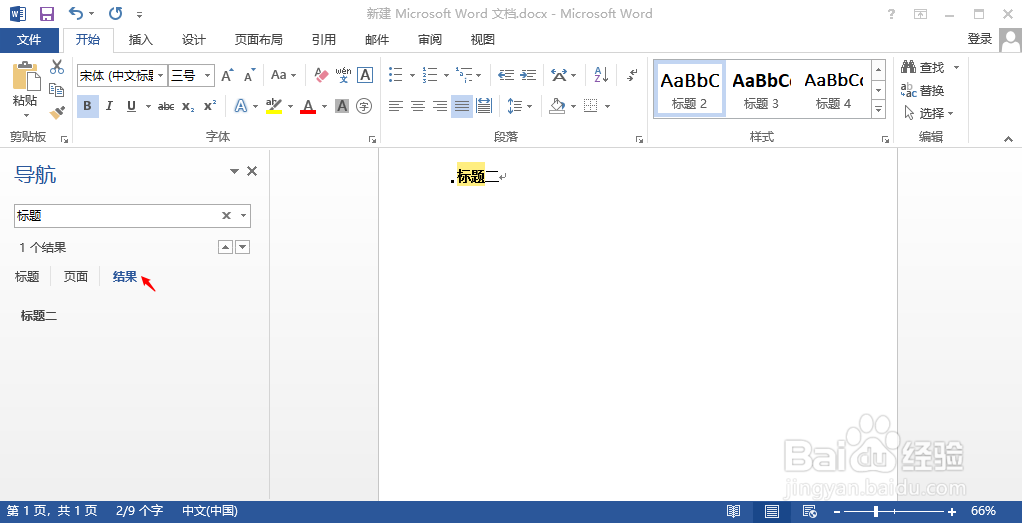The image size is (1022, 523).
Task: Expand the numbered list options
Action: coord(446,76)
